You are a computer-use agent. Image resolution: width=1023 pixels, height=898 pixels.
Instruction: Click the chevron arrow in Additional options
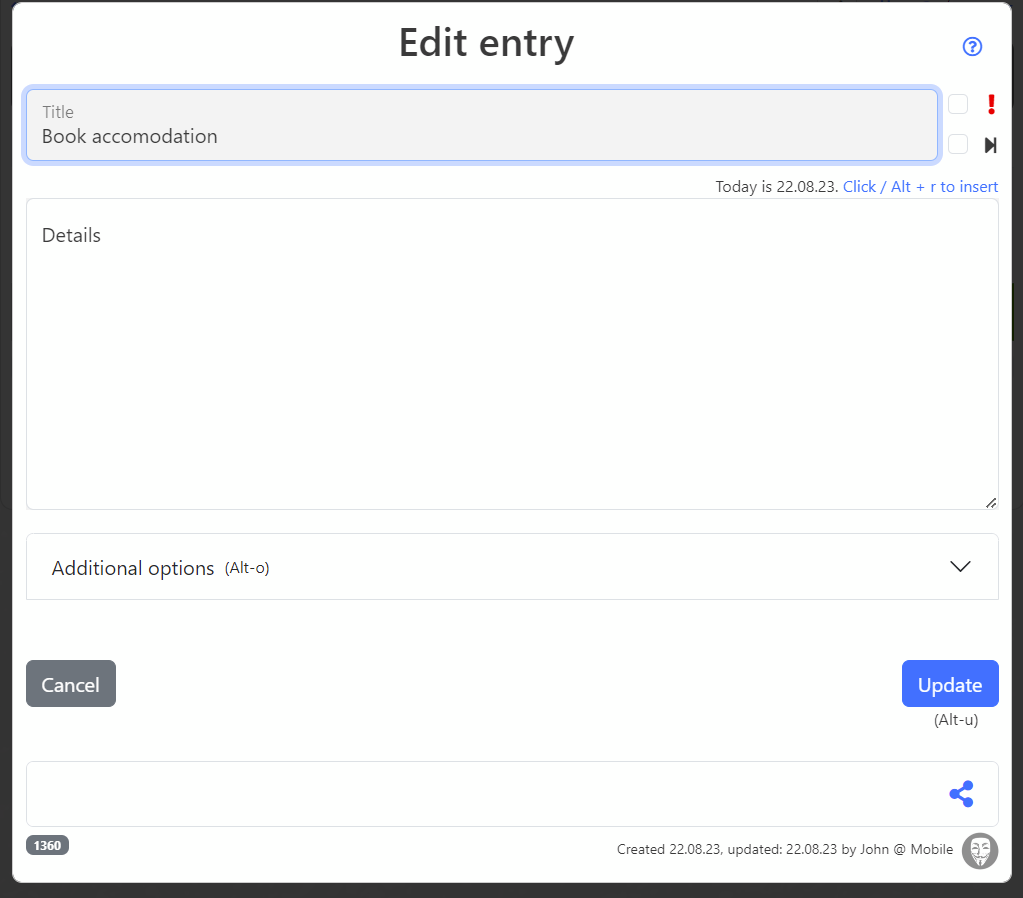click(x=960, y=566)
